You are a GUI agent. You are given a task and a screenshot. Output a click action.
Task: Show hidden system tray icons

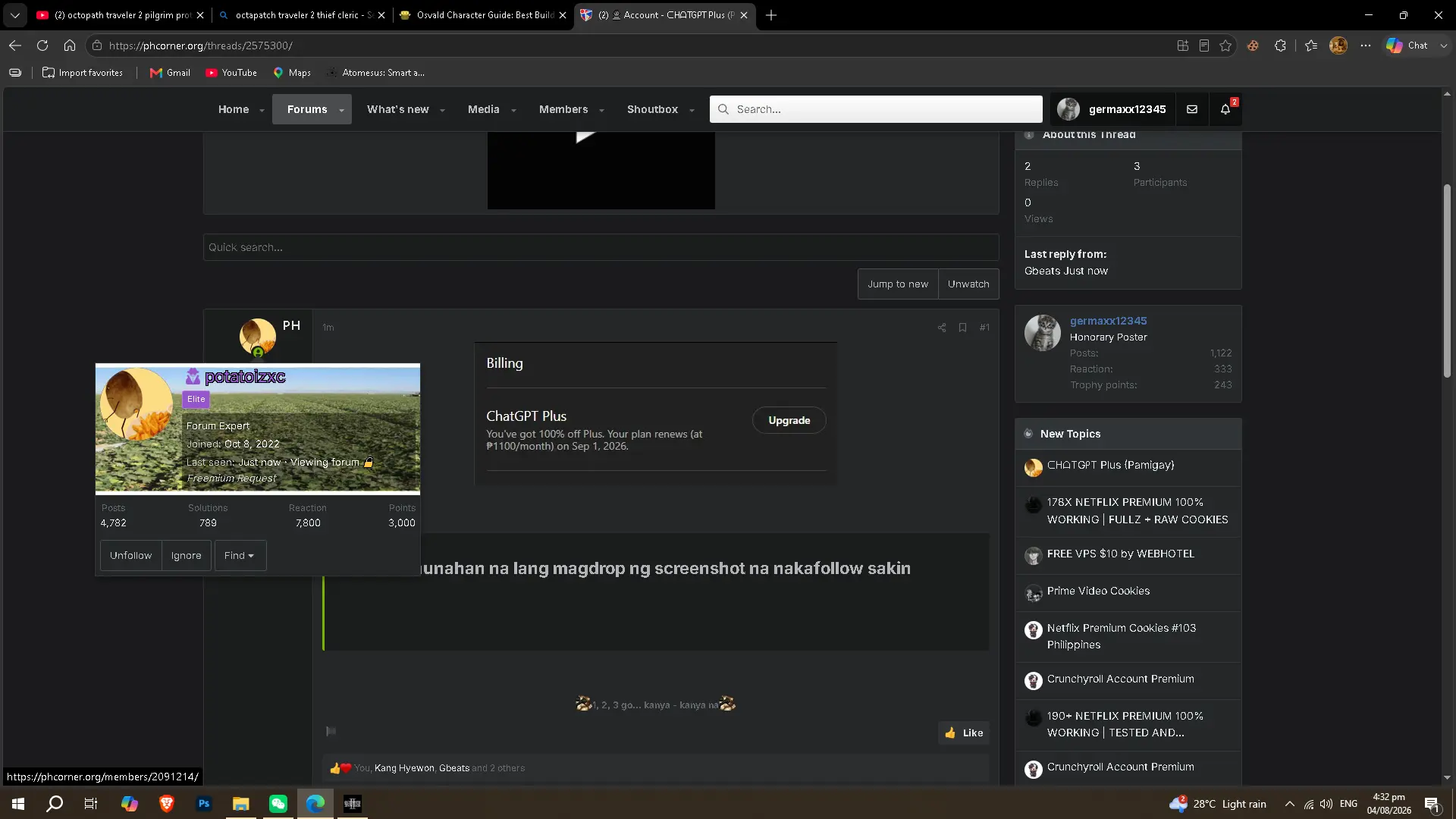coord(1289,804)
